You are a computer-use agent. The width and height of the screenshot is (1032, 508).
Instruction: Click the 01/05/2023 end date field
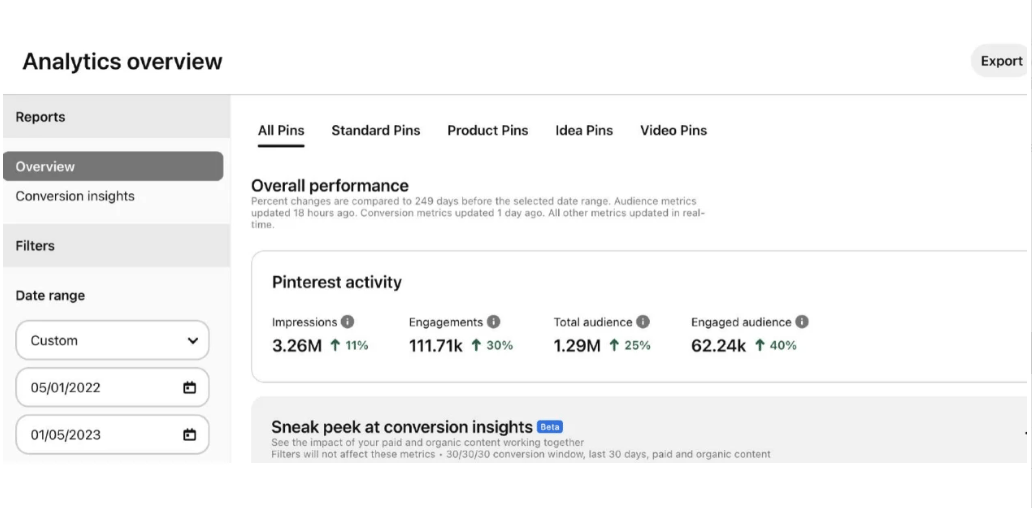[113, 435]
